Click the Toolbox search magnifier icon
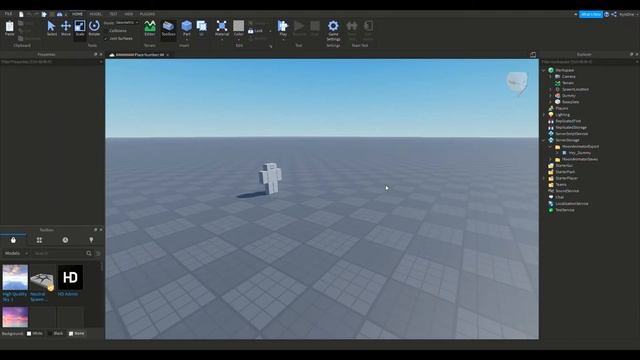Image resolution: width=640 pixels, height=360 pixels. pyautogui.click(x=89, y=253)
